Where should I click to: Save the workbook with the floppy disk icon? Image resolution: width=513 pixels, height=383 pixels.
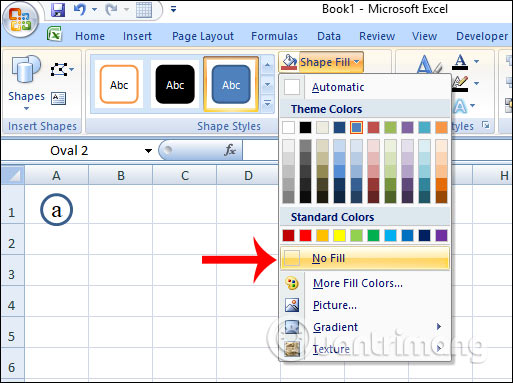click(58, 9)
